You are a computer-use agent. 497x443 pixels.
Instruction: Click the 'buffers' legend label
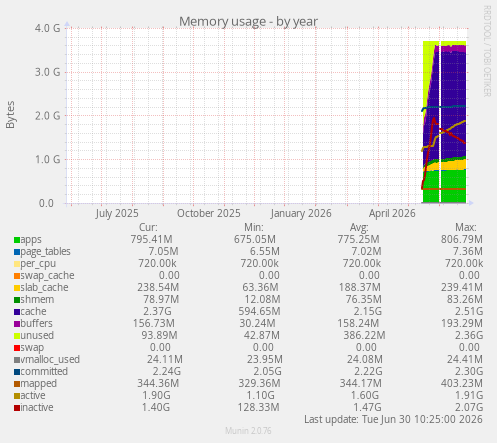tap(37, 324)
